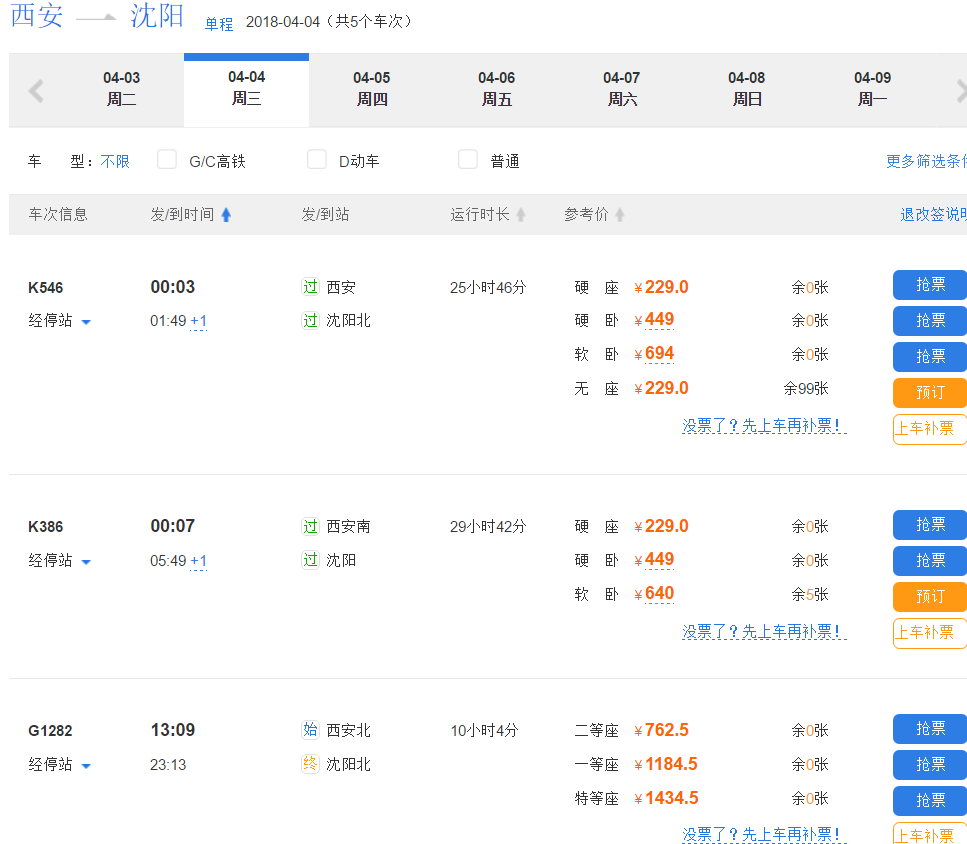This screenshot has width=967, height=844.
Task: Sort by 运行时长 arrow icon
Action: click(x=521, y=215)
